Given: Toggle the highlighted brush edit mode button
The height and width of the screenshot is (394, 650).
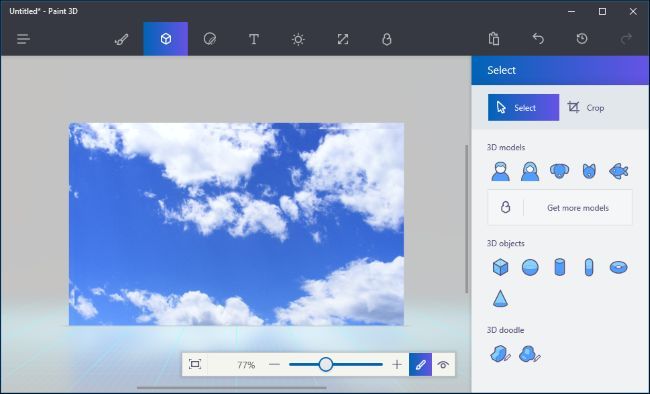Looking at the screenshot, I should coord(420,365).
